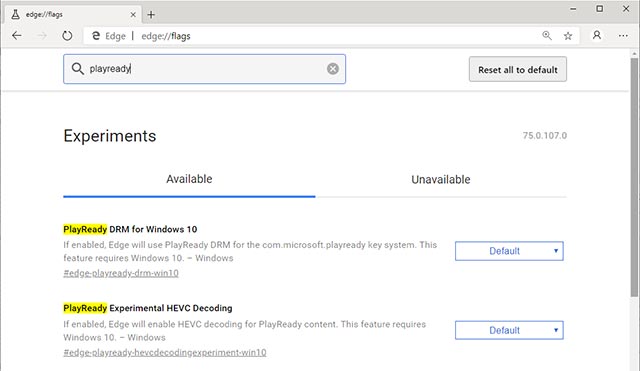
Task: Click the PlayReady Experimental HEVC Decoding title
Action: [147, 308]
